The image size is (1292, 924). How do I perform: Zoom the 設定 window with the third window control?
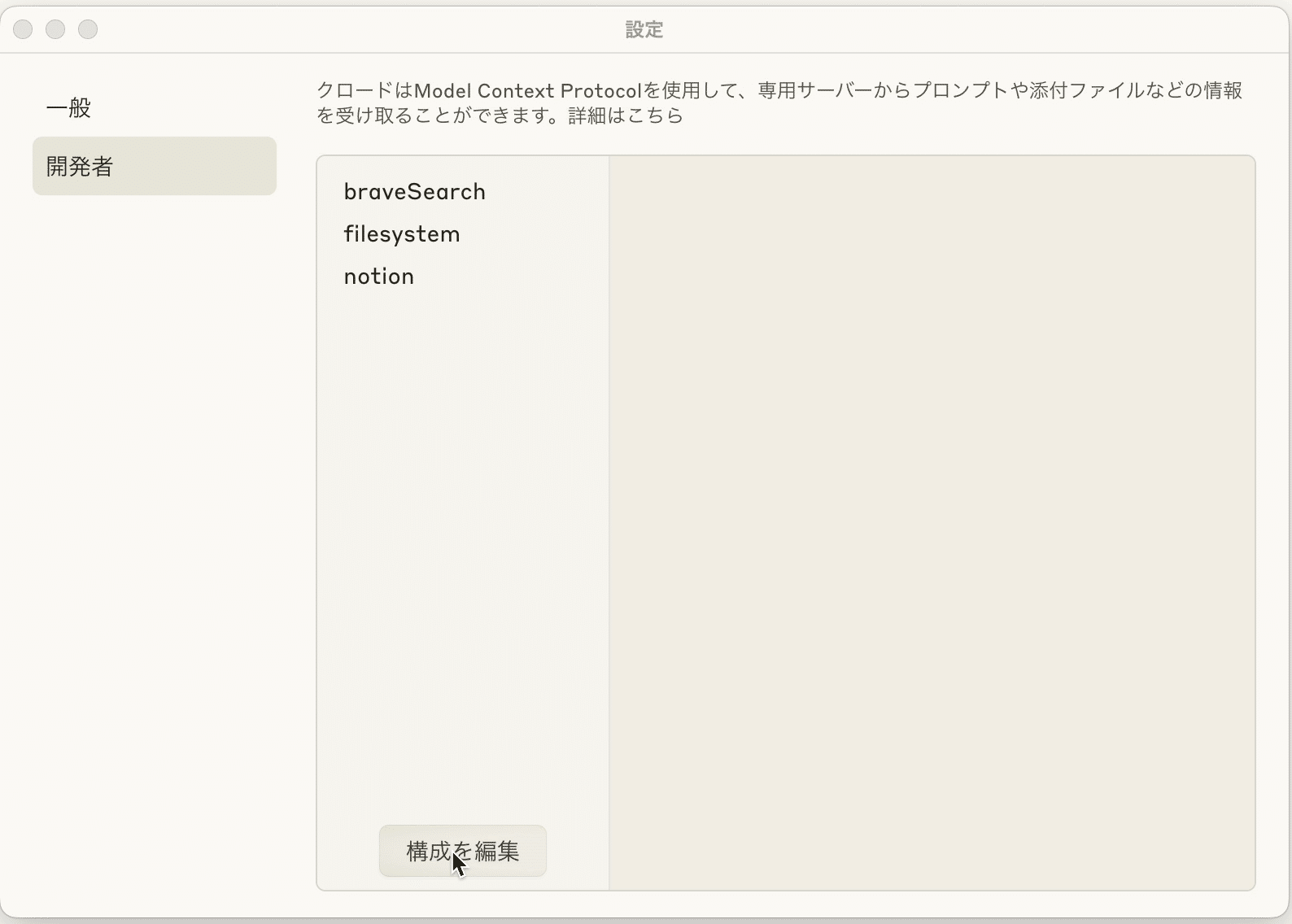[x=88, y=29]
